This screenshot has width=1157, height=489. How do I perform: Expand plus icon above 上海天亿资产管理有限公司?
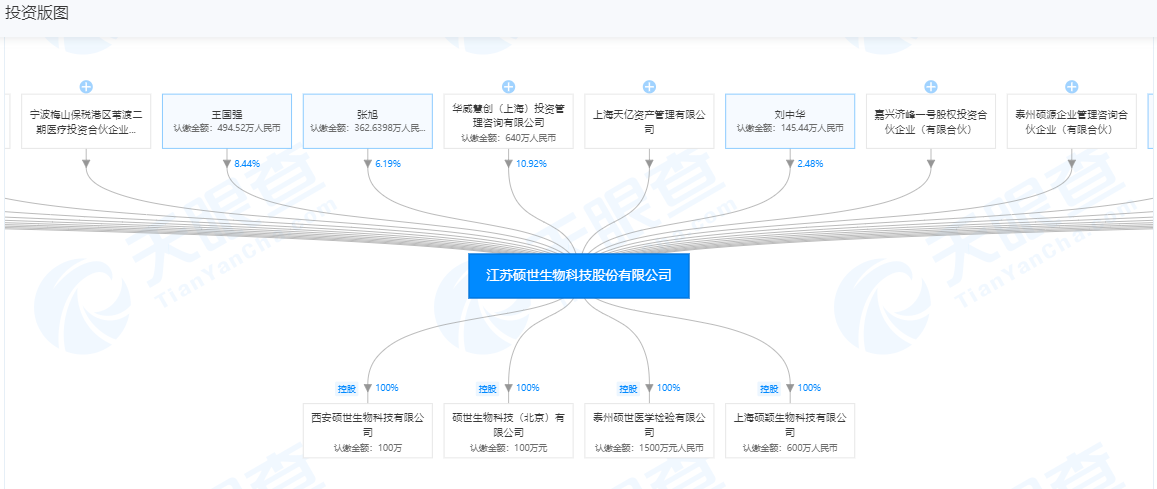coord(649,87)
